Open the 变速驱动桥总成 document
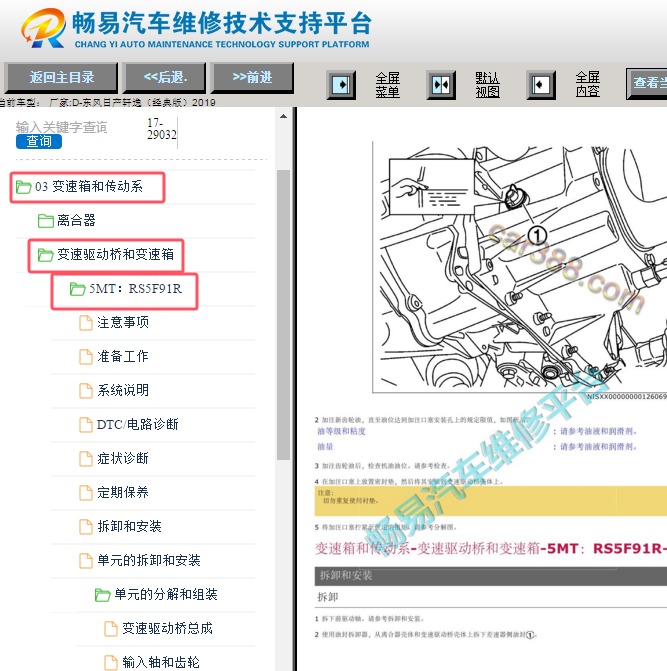Viewport: 667px width, 671px height. 167,628
